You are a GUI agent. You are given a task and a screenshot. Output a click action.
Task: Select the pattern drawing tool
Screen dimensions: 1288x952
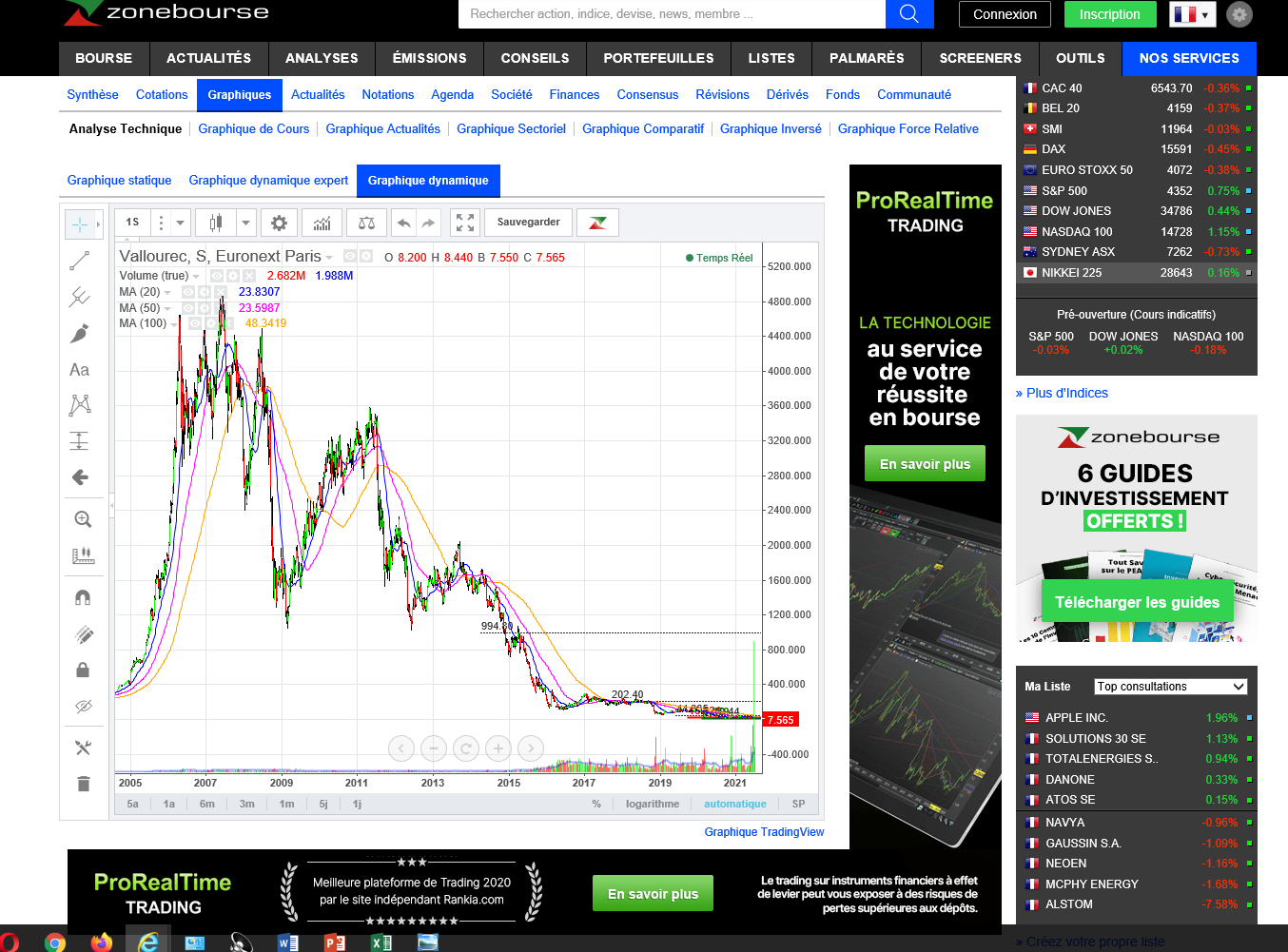(80, 405)
